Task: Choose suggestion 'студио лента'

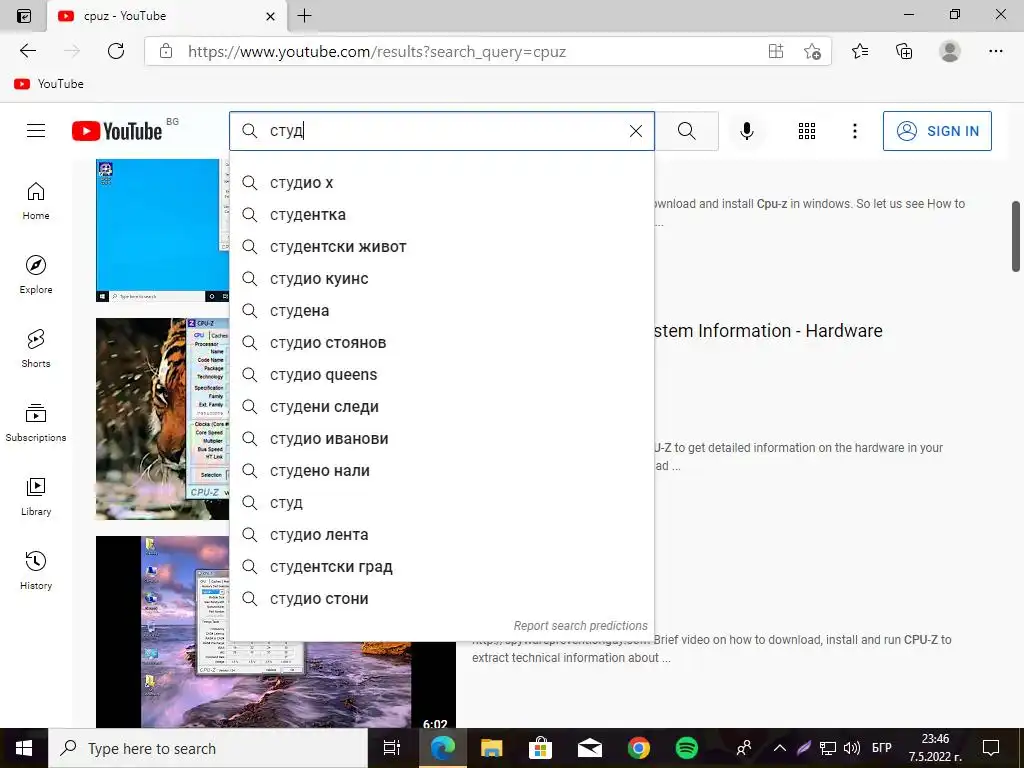Action: pyautogui.click(x=442, y=535)
